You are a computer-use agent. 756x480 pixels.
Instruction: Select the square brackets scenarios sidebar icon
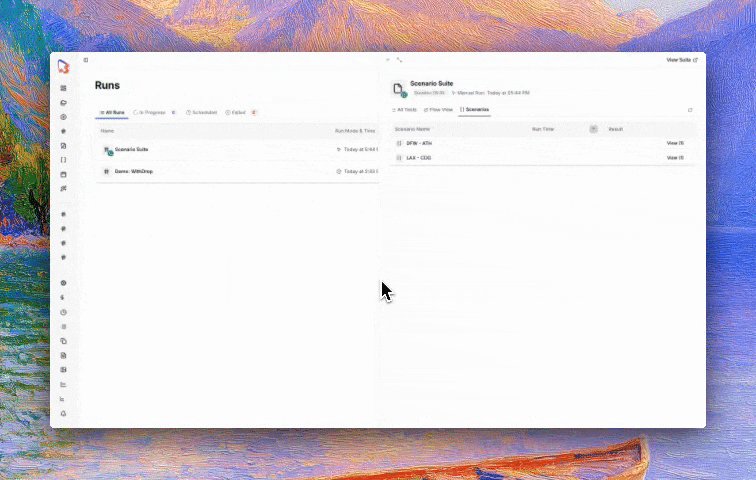(63, 160)
